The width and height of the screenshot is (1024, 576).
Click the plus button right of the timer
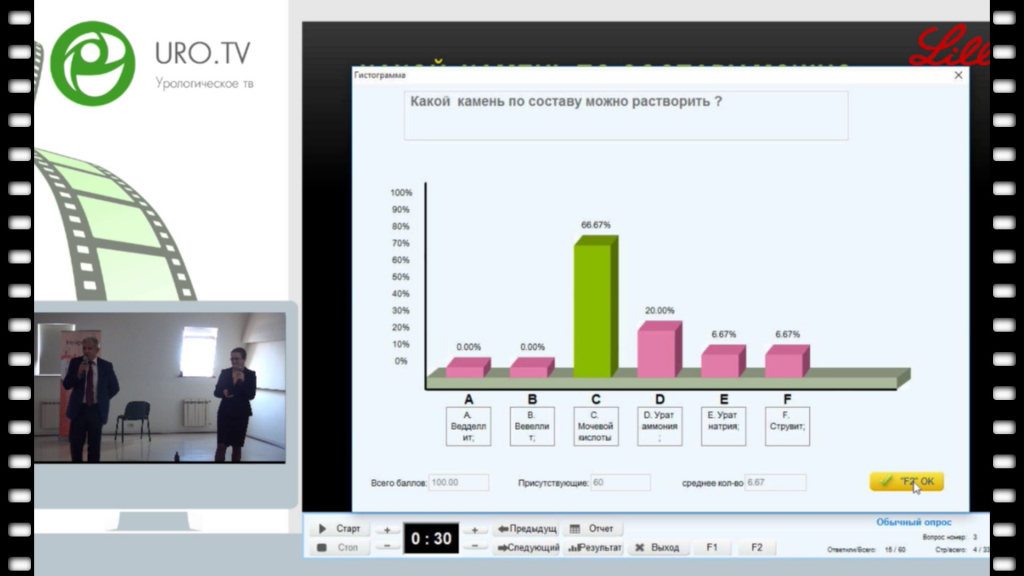(x=475, y=529)
